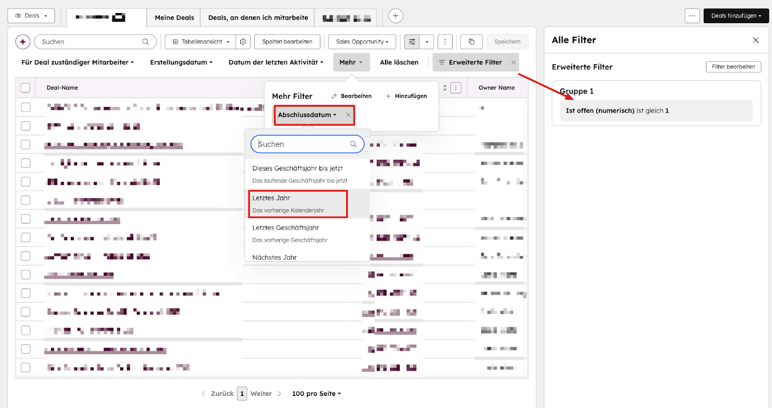Tick the select-all checkbox in the table header
This screenshot has height=408, width=772.
point(26,88)
